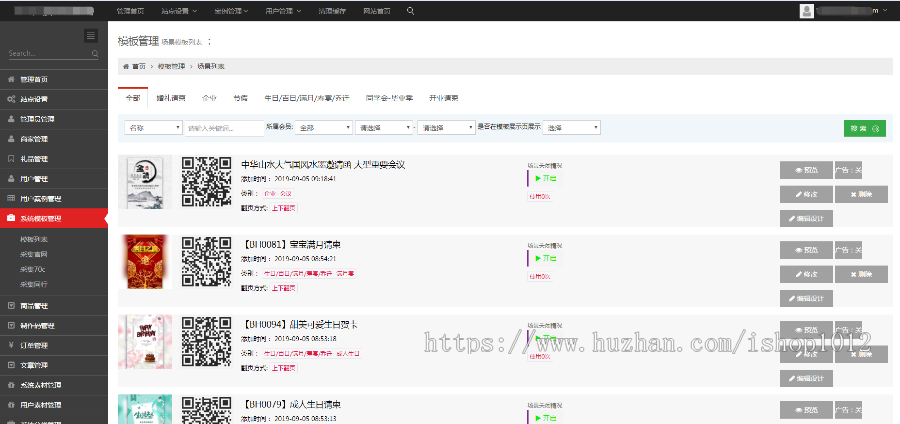Preview the BH0081 template with eye button
This screenshot has width=900, height=424.
coord(806,250)
